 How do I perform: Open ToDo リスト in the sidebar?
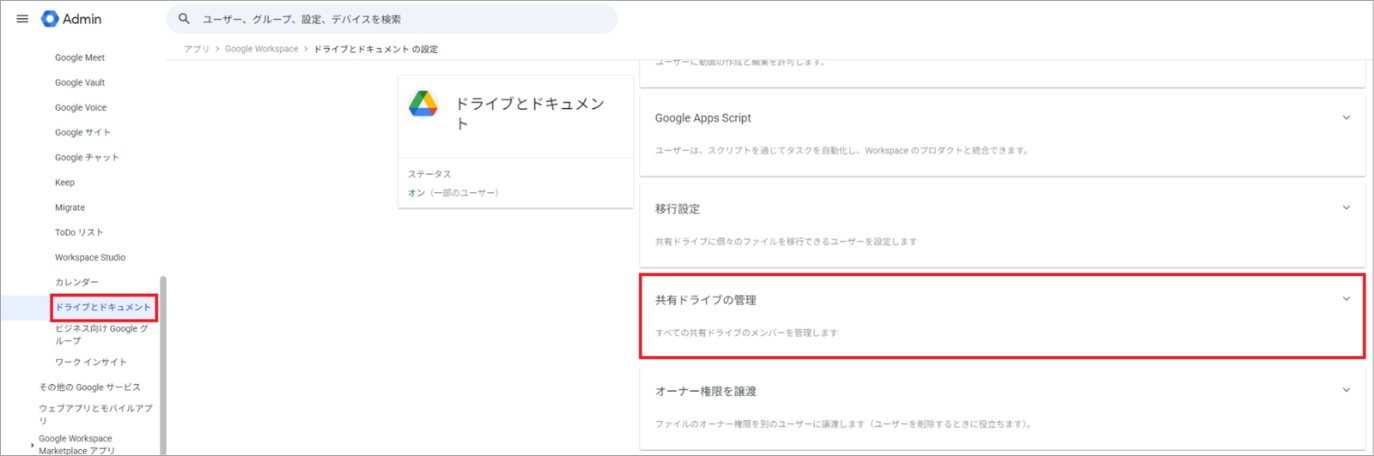click(79, 233)
